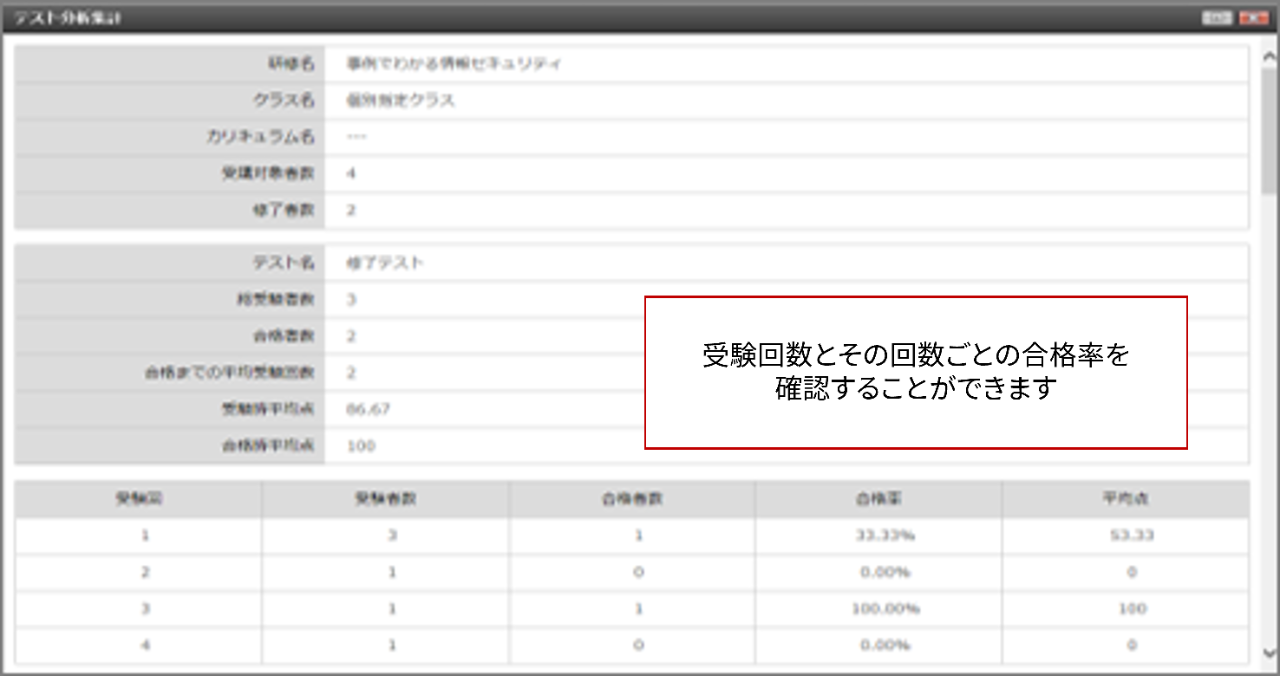The width and height of the screenshot is (1280, 676).
Task: Click the カリキュラム名 row label
Action: point(260,137)
